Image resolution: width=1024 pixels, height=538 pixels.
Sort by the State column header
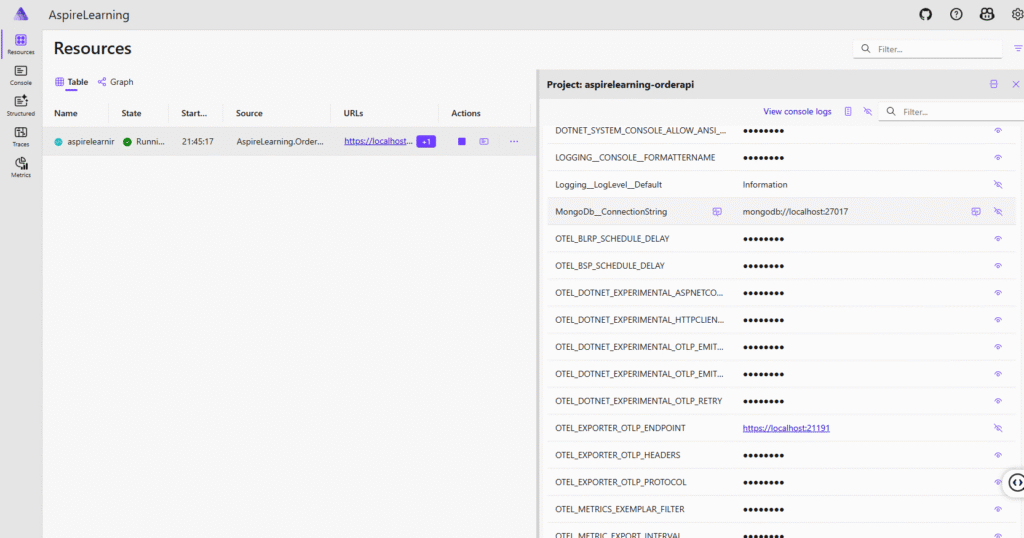[131, 113]
